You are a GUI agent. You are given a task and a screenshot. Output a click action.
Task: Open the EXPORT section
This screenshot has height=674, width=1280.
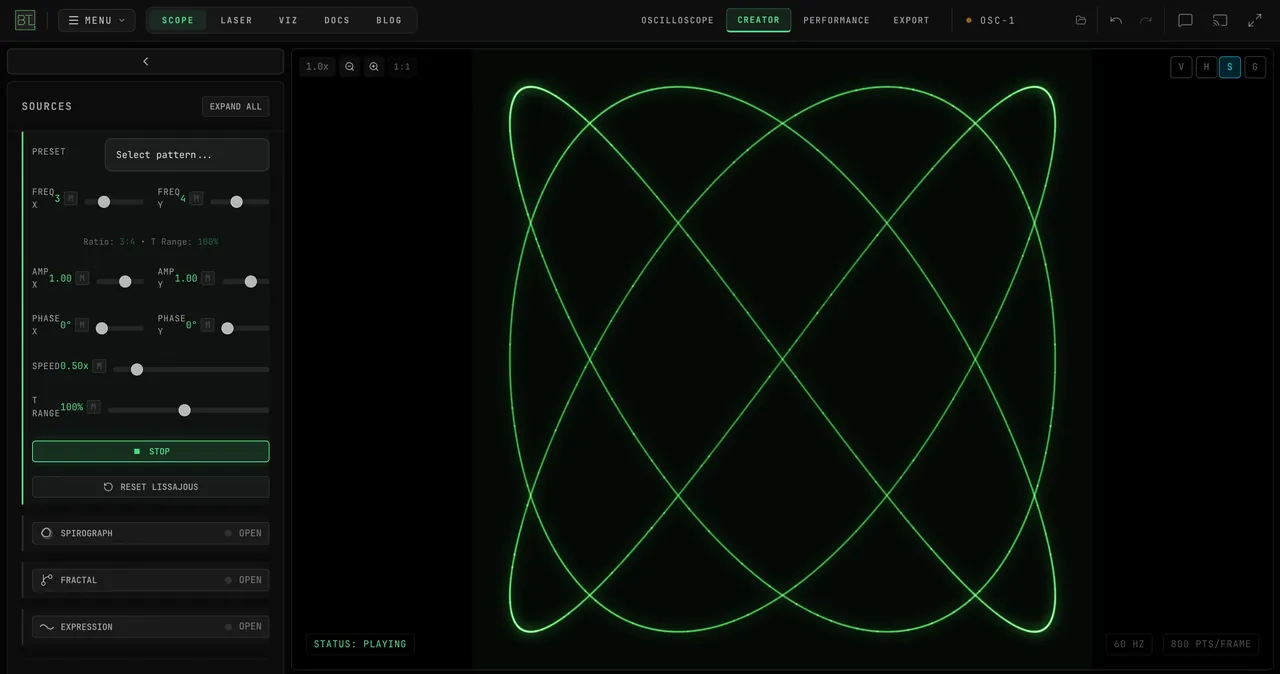911,20
